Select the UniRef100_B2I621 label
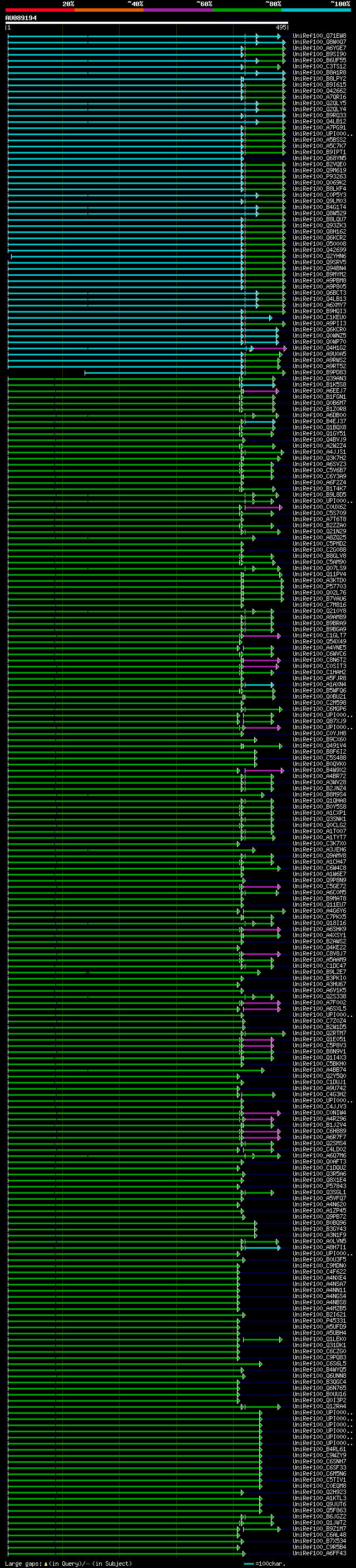 click(319, 1315)
